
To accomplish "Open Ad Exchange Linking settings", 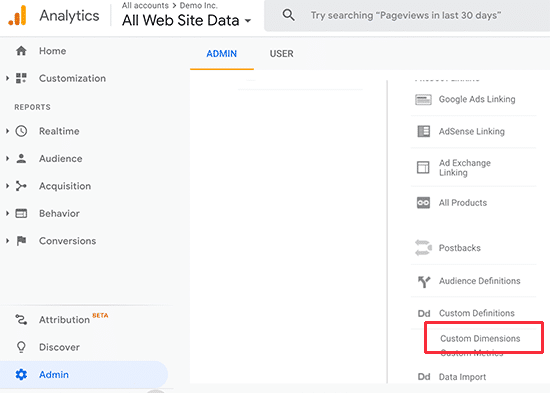I will (464, 168).
